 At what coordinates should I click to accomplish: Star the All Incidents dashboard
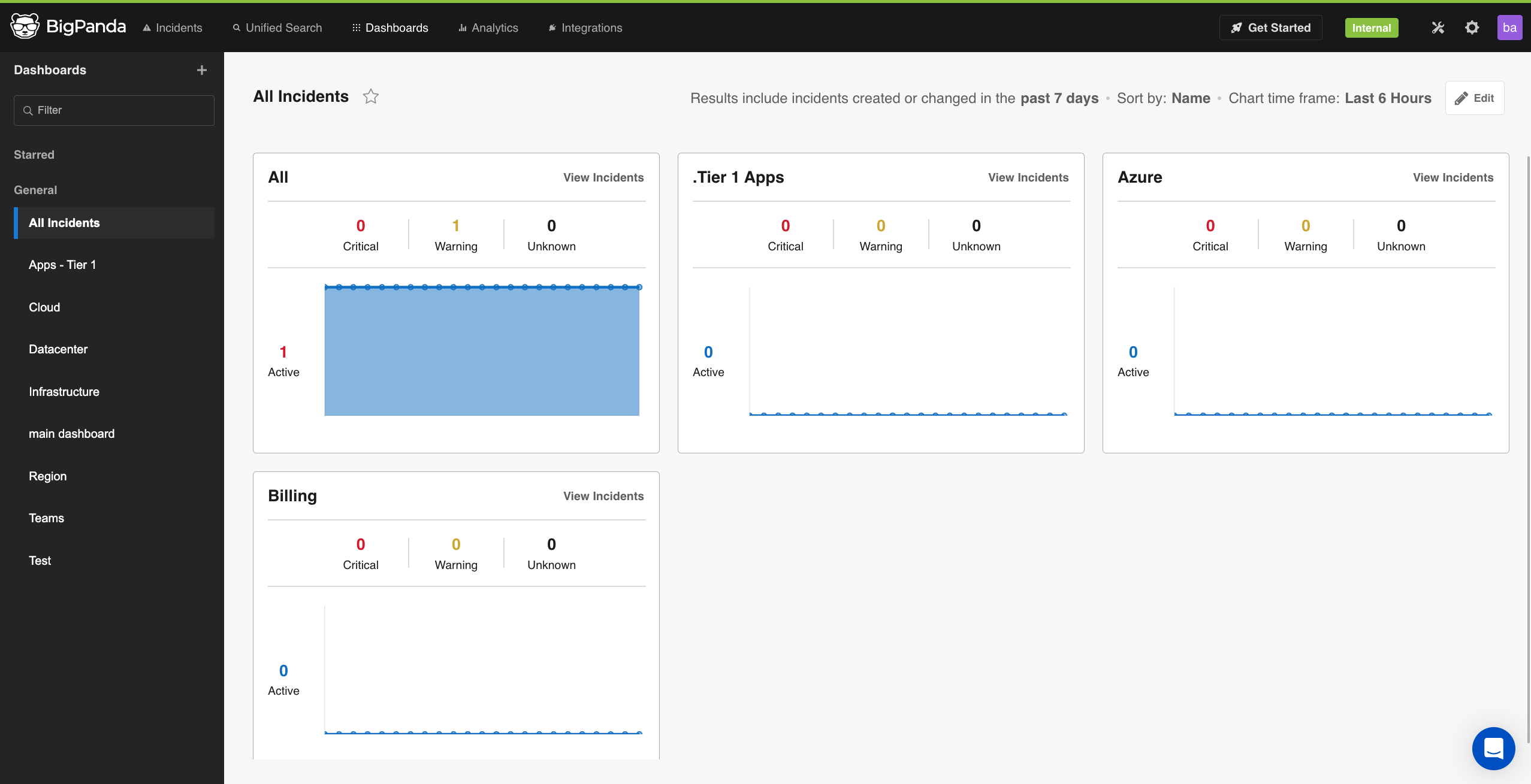click(x=371, y=96)
